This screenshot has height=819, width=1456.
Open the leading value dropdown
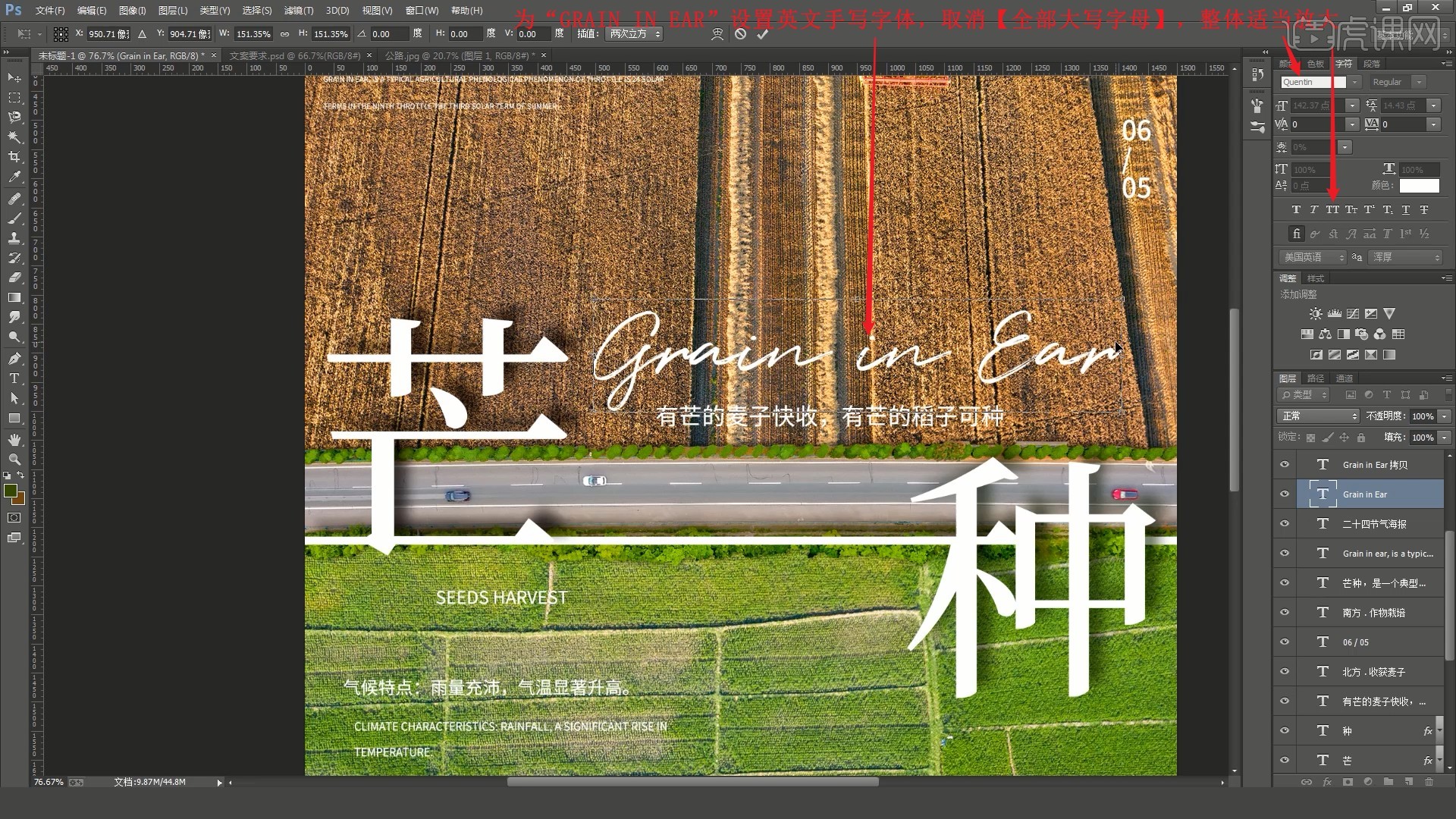(1433, 105)
